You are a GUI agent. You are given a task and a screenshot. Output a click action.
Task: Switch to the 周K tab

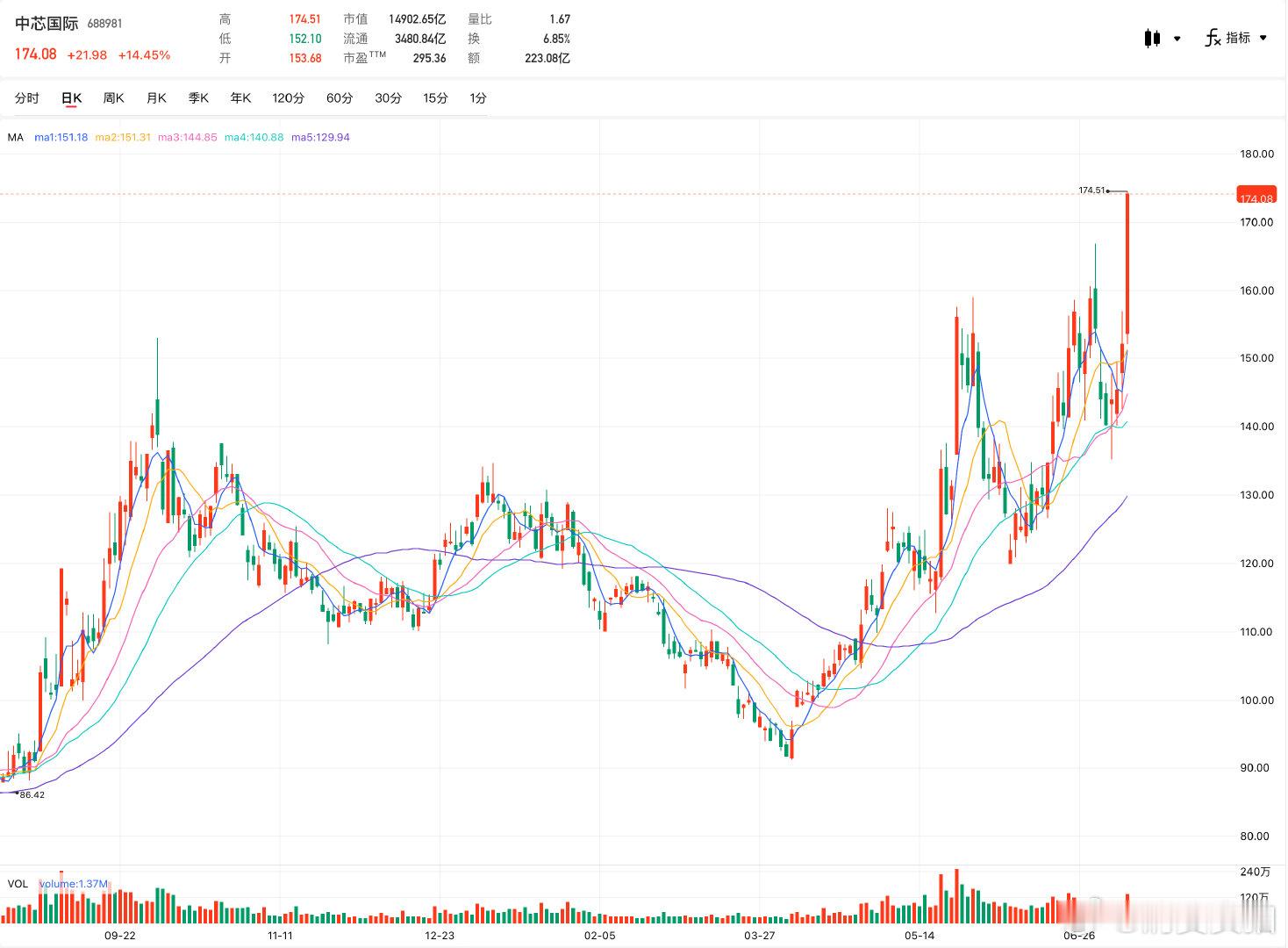[x=114, y=98]
